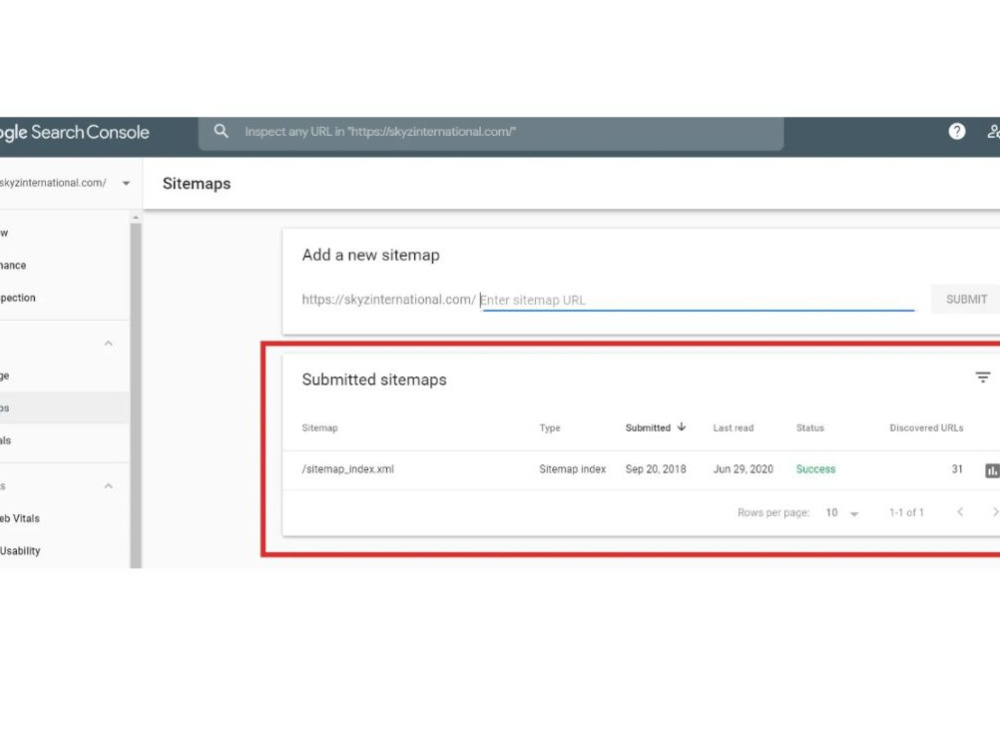
Task: Open URL inspection item in sidebar
Action: click(64, 298)
